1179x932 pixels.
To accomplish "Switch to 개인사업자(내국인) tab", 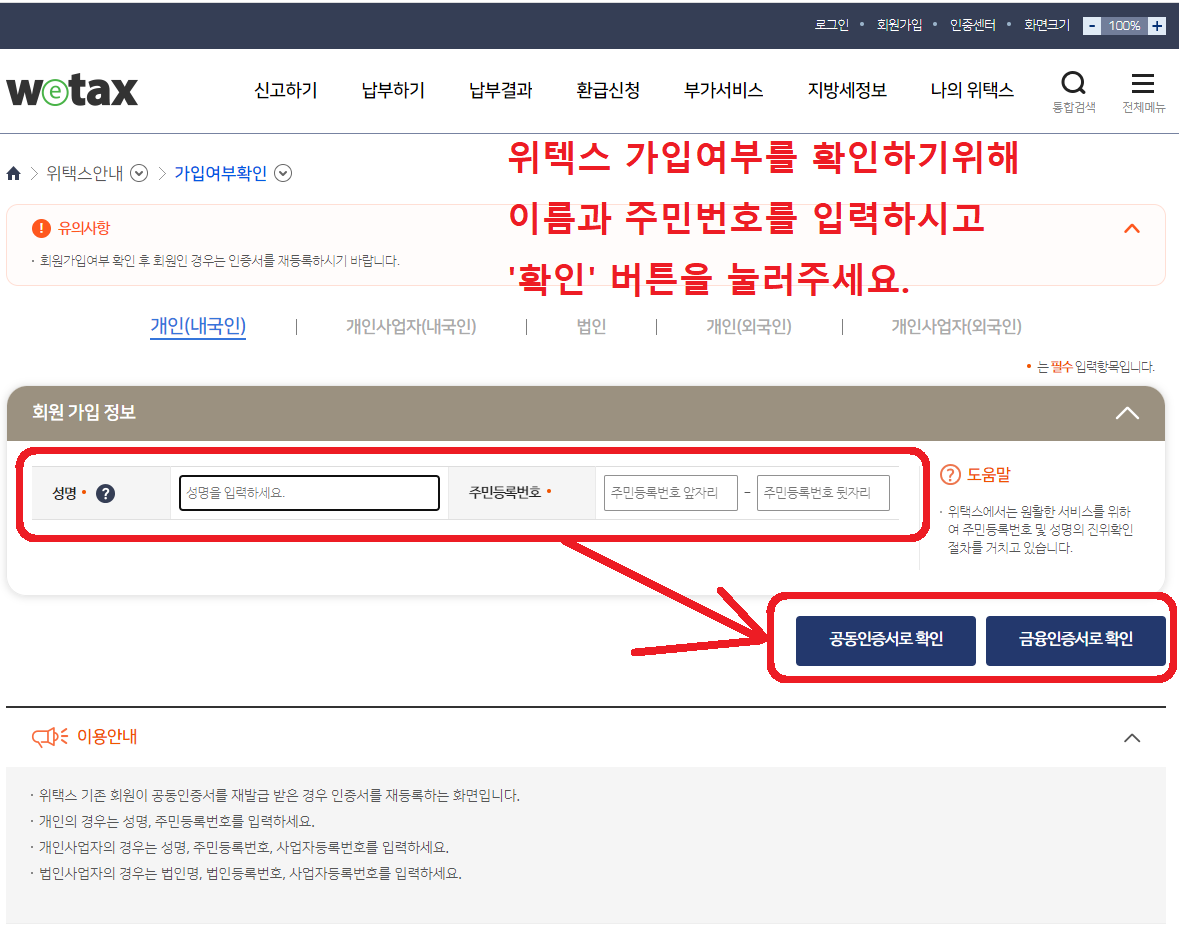I will point(411,326).
